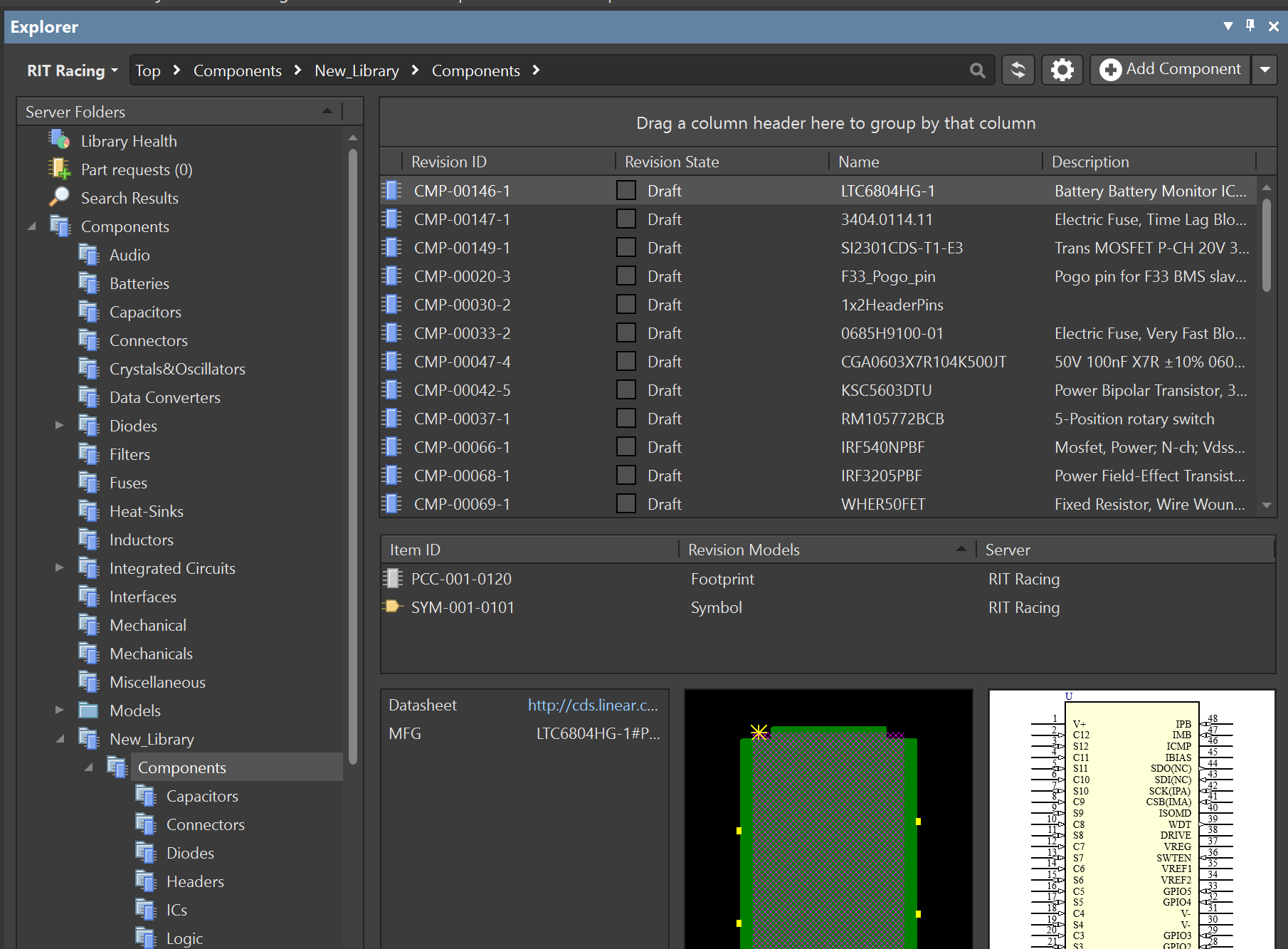Expand the Integrated Circuits tree node
This screenshot has height=949, width=1288.
click(60, 567)
